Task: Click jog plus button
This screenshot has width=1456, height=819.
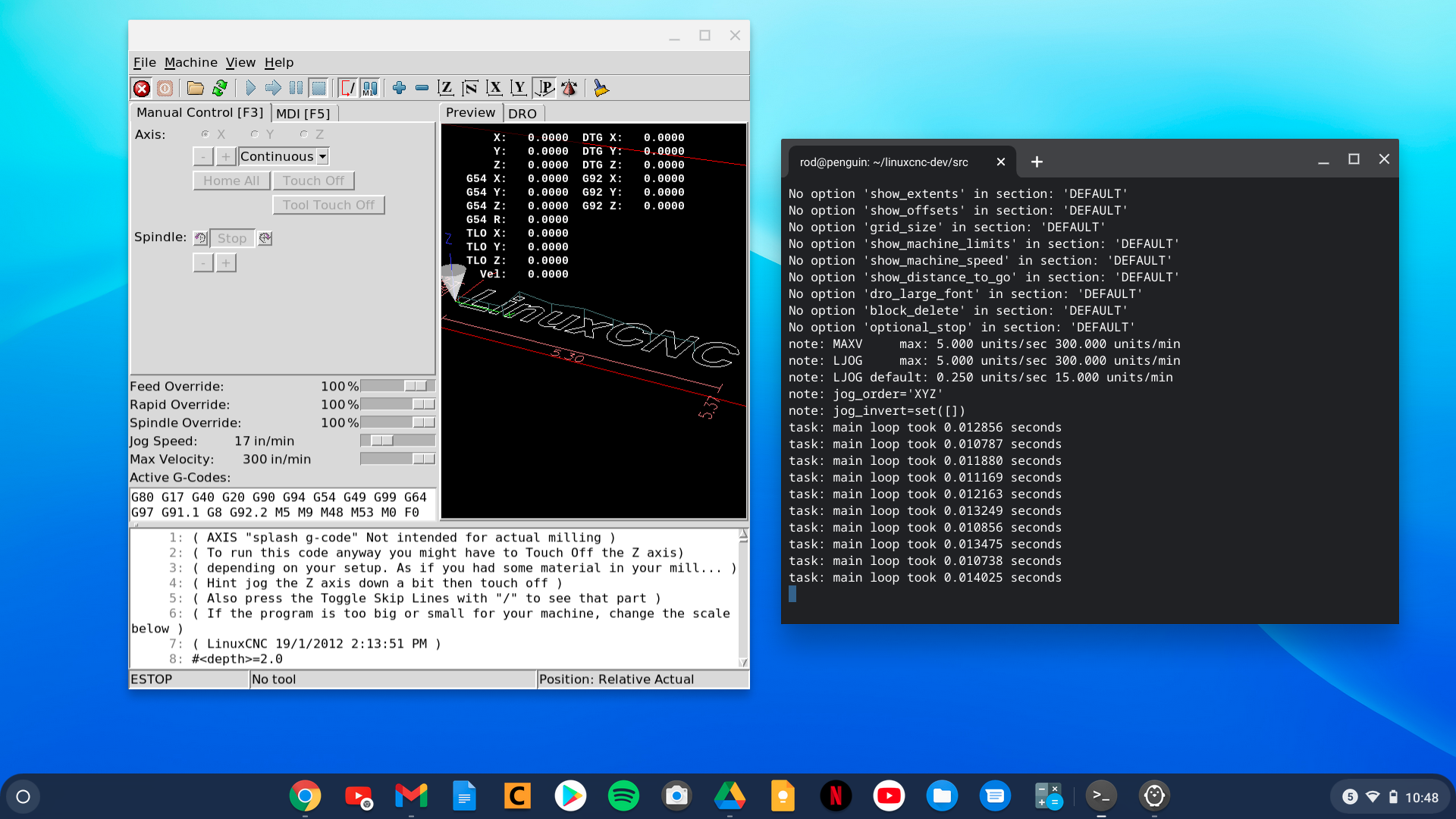Action: (225, 156)
